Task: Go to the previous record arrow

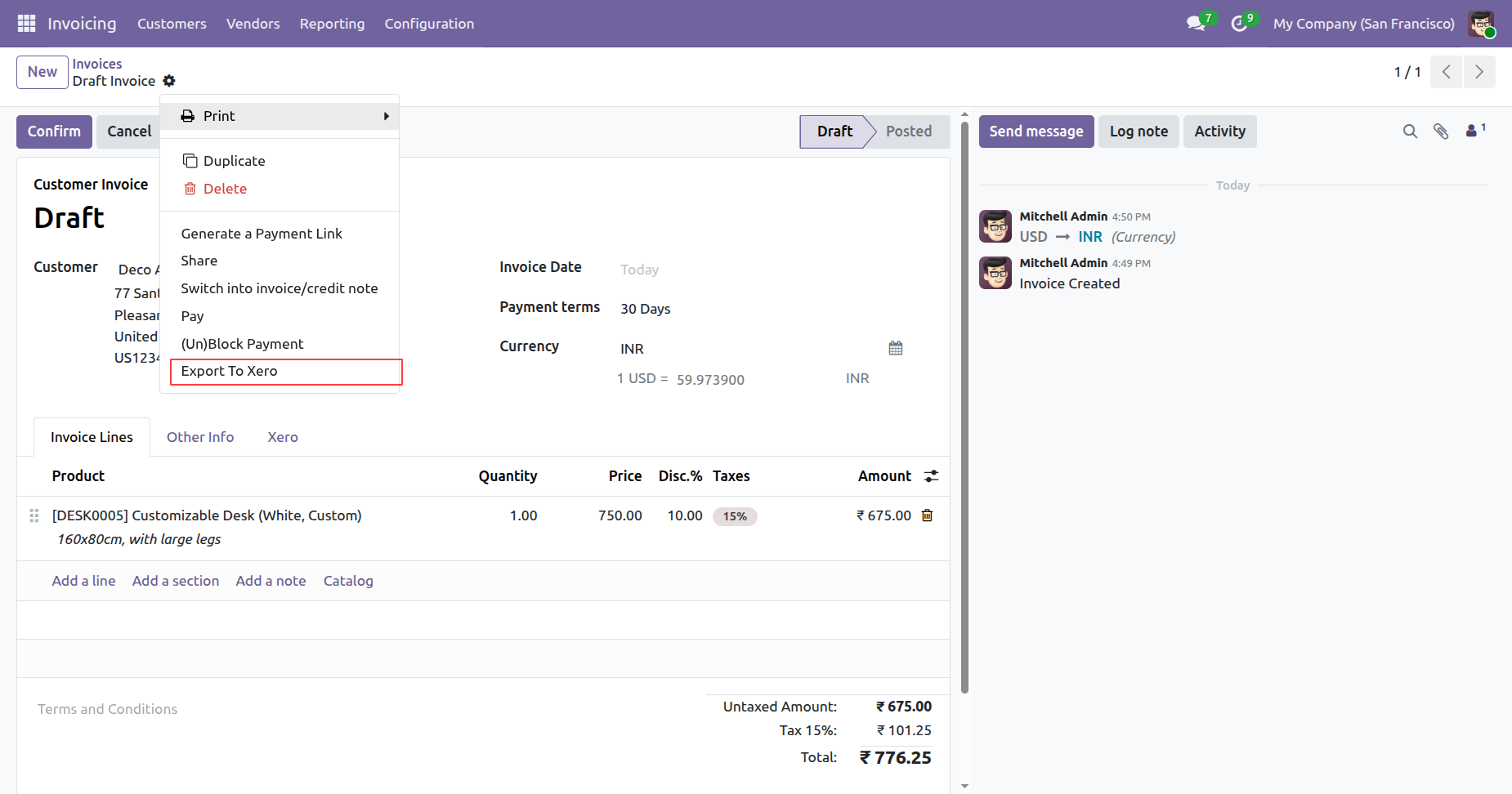Action: click(x=1446, y=72)
